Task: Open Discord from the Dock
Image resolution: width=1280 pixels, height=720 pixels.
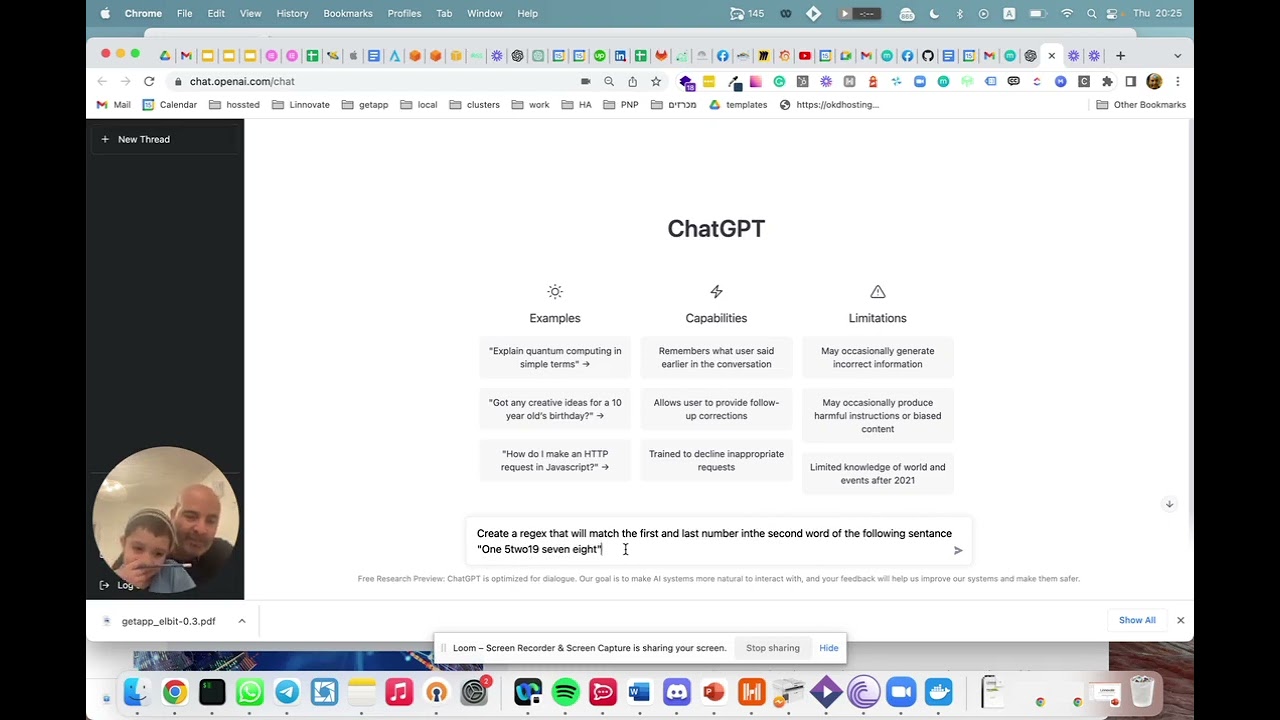Action: click(x=677, y=692)
